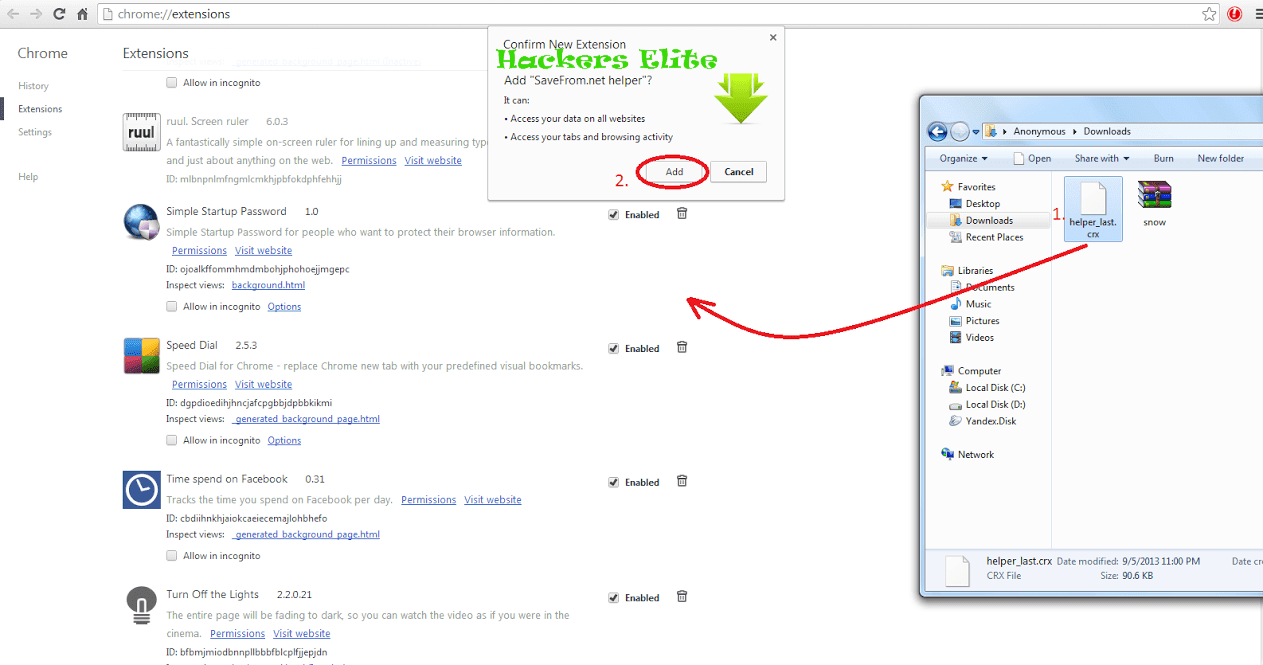The height and width of the screenshot is (665, 1263).
Task: Open Permissions for Turn Off the Lights
Action: click(x=237, y=634)
